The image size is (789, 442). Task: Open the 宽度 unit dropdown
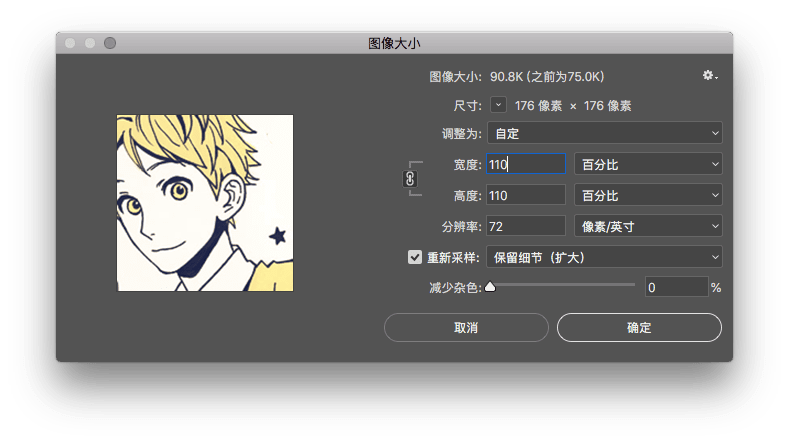coord(648,164)
